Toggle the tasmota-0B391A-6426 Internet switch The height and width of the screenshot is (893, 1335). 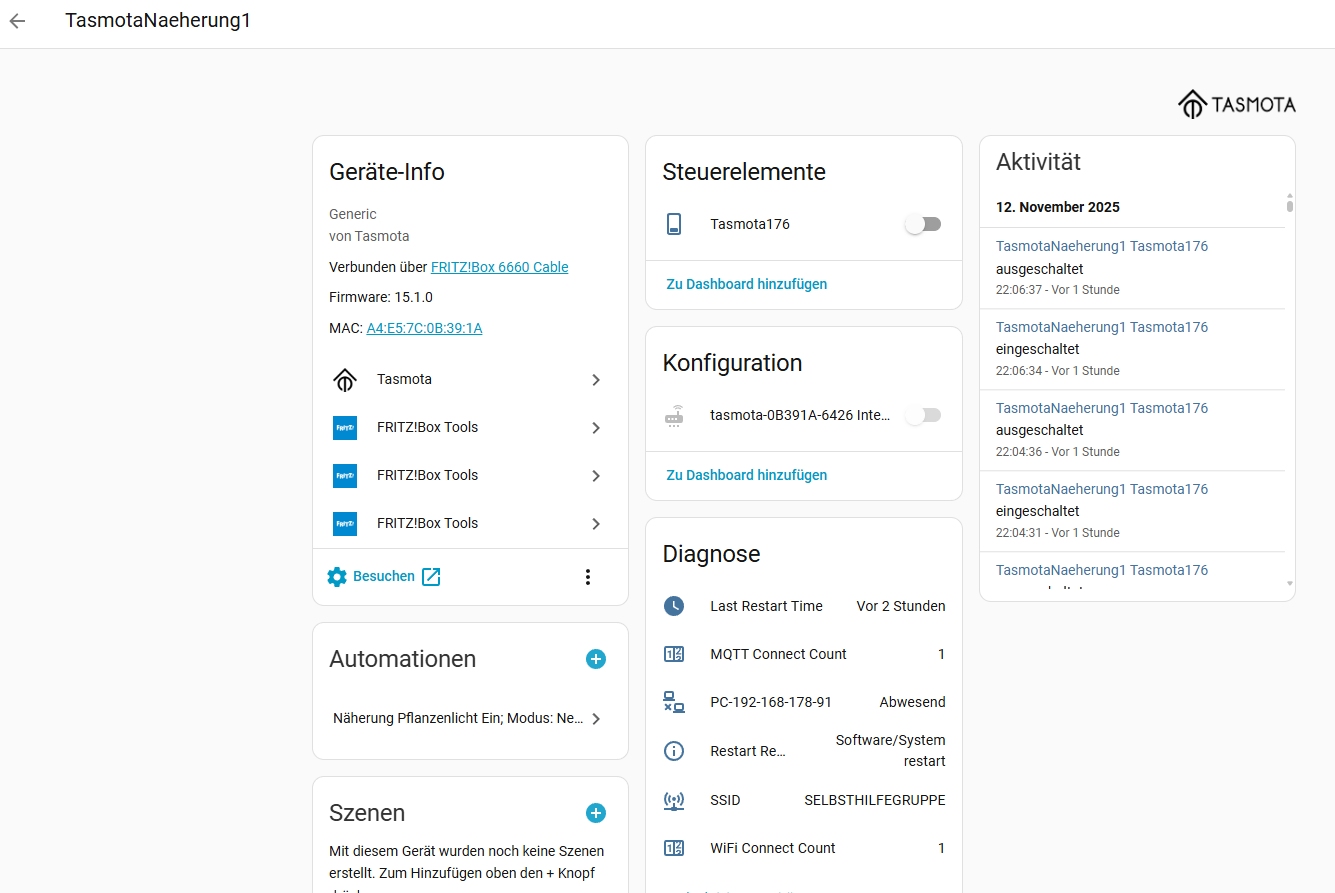coord(922,415)
